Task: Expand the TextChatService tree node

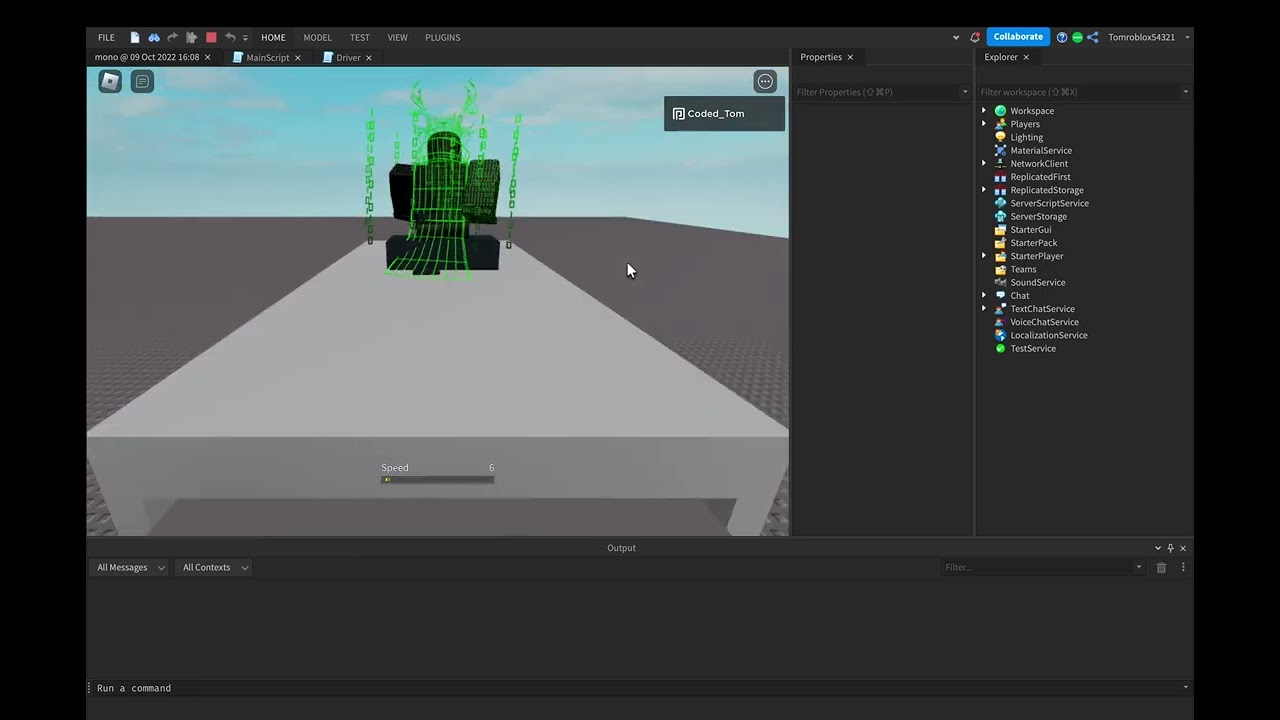Action: point(984,309)
